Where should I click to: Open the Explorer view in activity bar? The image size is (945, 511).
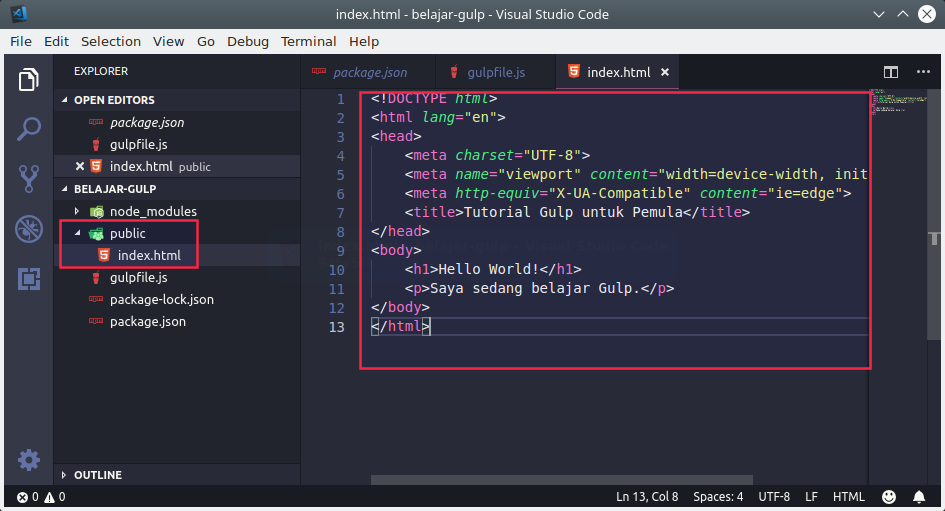[28, 80]
